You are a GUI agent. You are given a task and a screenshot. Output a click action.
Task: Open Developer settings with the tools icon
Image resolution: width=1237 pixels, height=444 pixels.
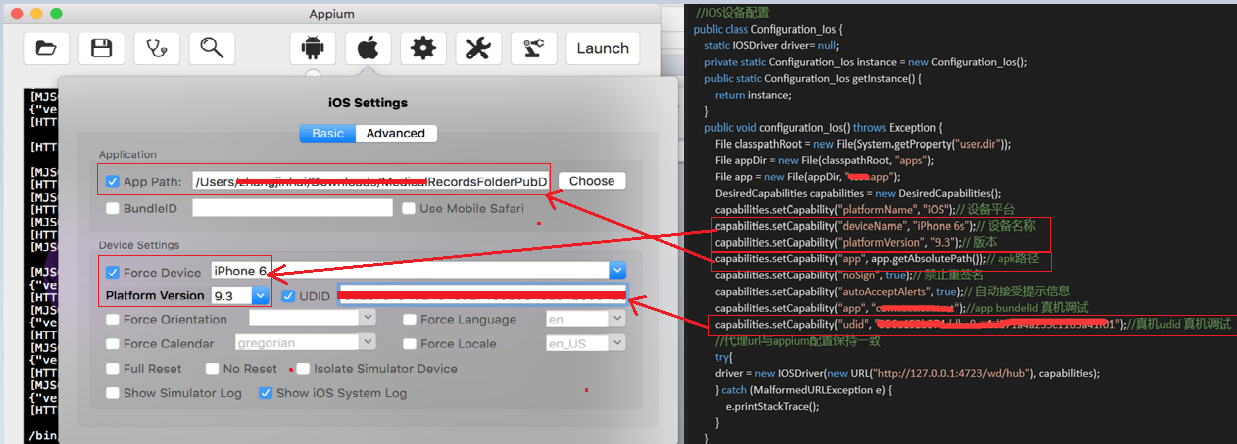[x=479, y=47]
